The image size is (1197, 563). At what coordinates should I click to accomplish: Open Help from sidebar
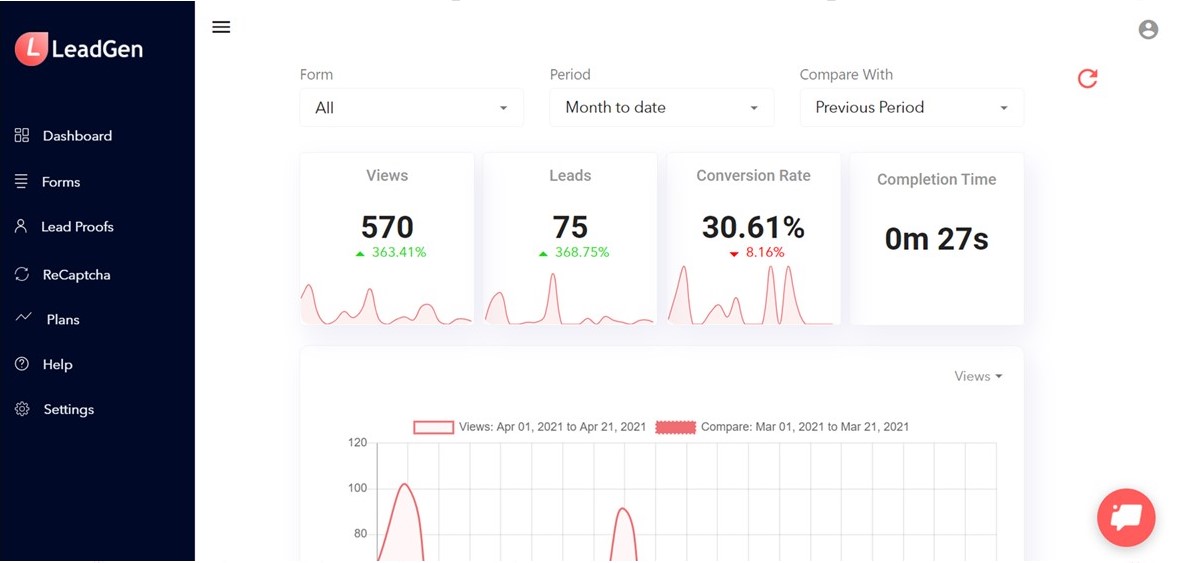point(57,365)
